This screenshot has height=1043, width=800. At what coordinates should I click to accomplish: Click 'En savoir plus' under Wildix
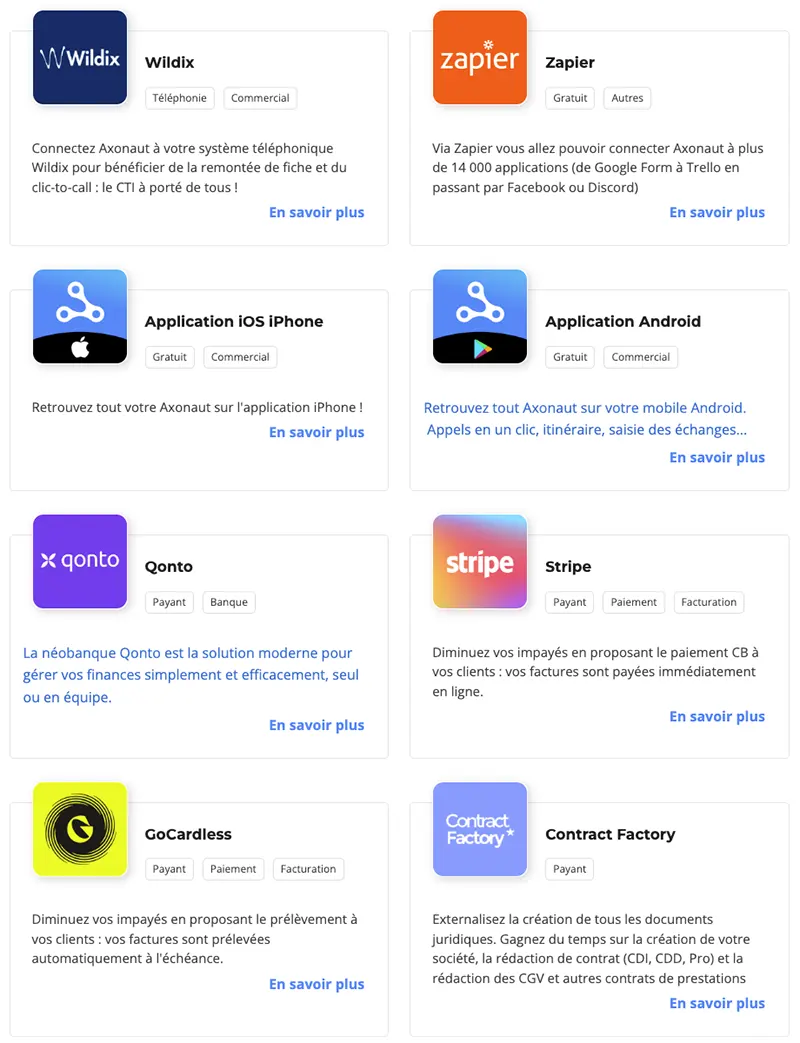point(317,212)
